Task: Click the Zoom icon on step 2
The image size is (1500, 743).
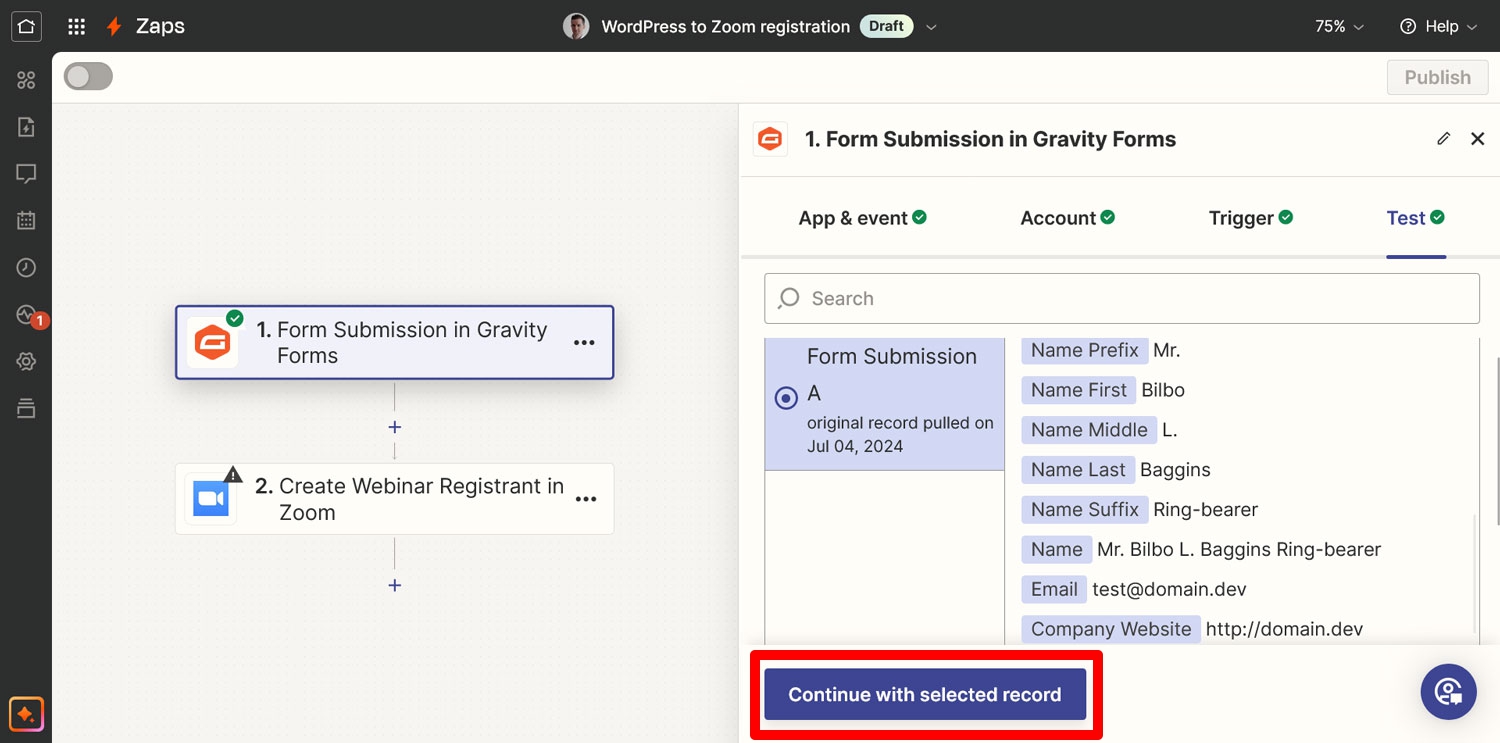Action: (211, 499)
